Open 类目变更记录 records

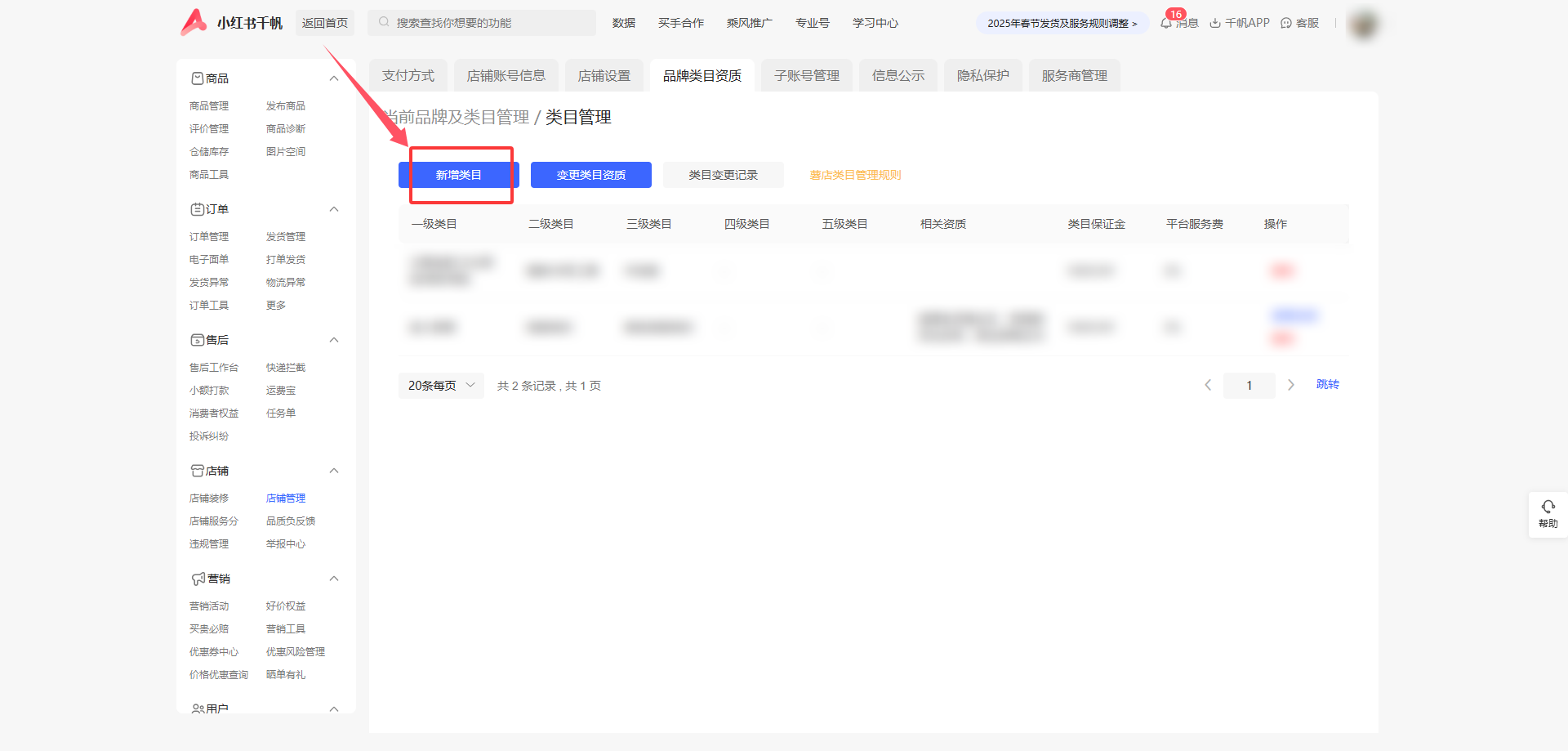click(x=724, y=175)
